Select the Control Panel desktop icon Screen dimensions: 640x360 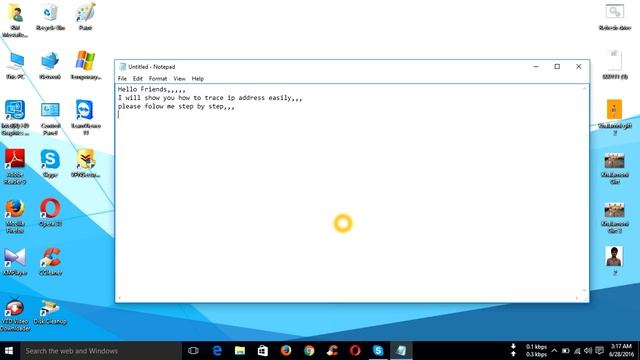tap(50, 118)
